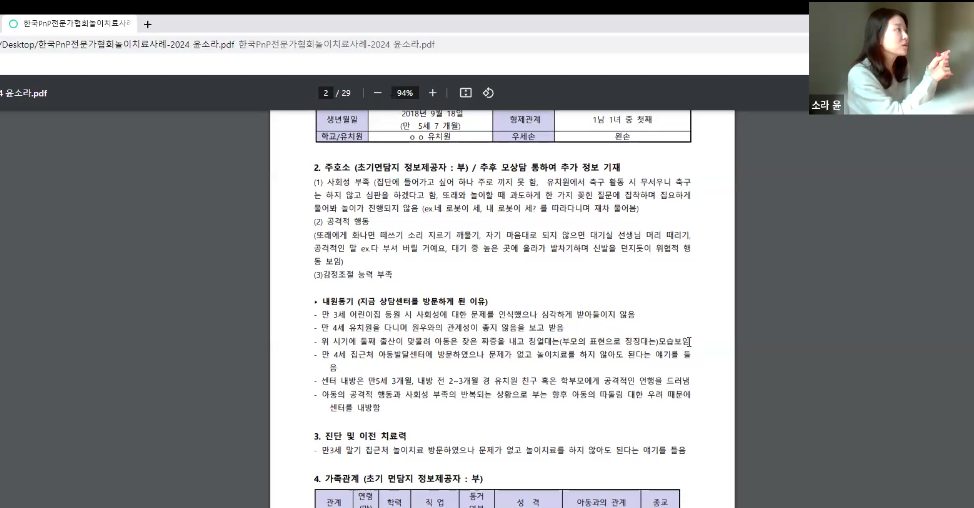Image resolution: width=974 pixels, height=508 pixels.
Task: Click the page number field showing 2
Action: tap(325, 93)
